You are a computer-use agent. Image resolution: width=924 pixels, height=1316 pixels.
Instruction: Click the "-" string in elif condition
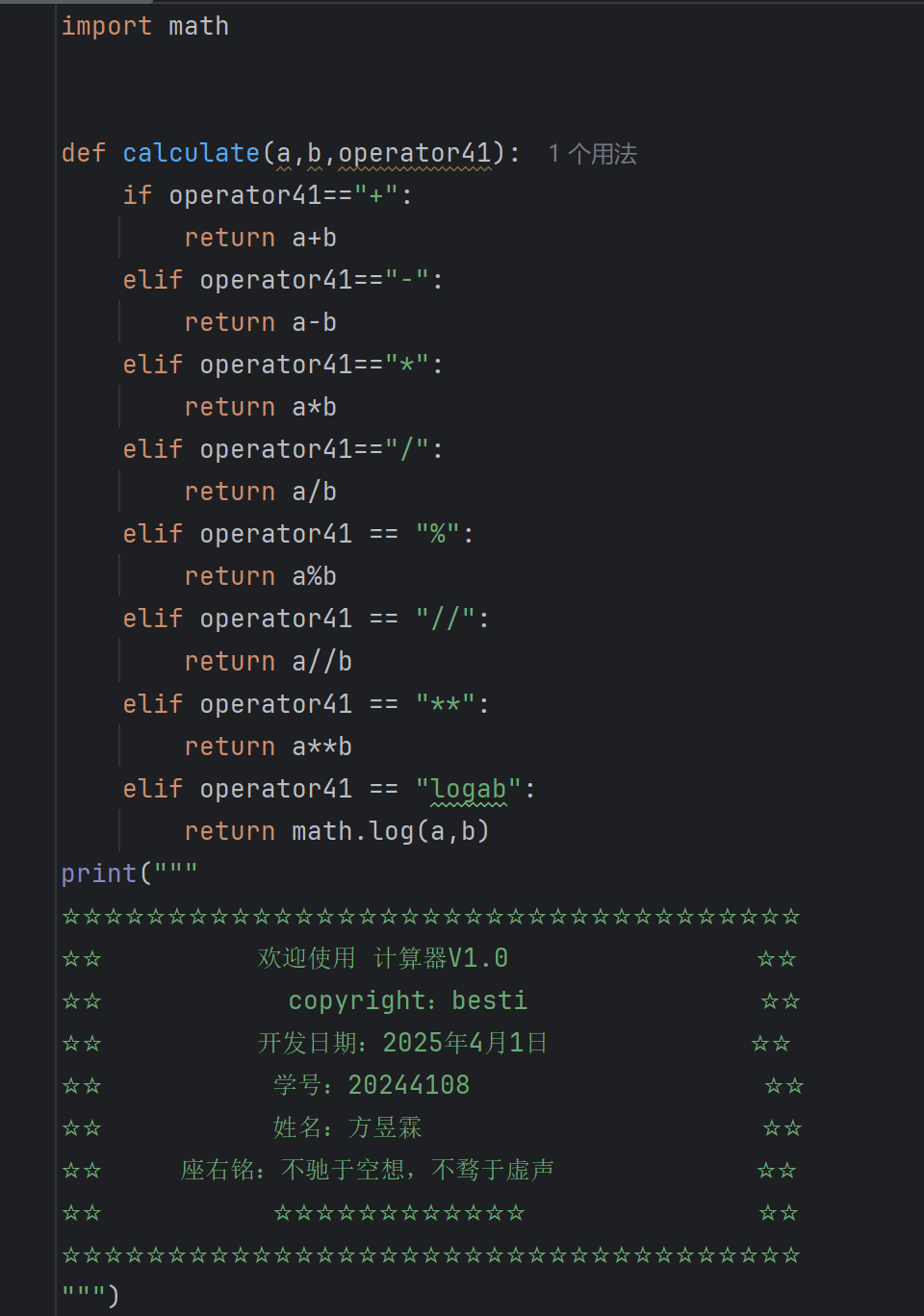click(x=406, y=280)
